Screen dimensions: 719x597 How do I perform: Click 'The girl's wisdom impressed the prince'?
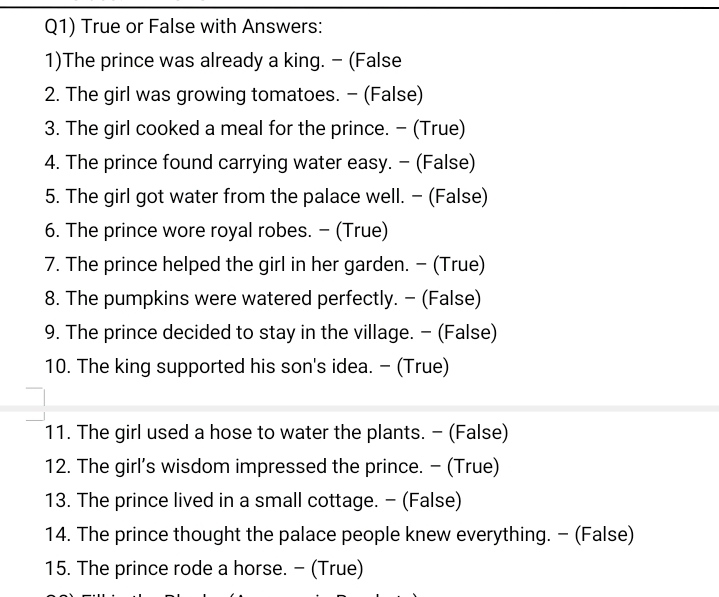click(250, 467)
